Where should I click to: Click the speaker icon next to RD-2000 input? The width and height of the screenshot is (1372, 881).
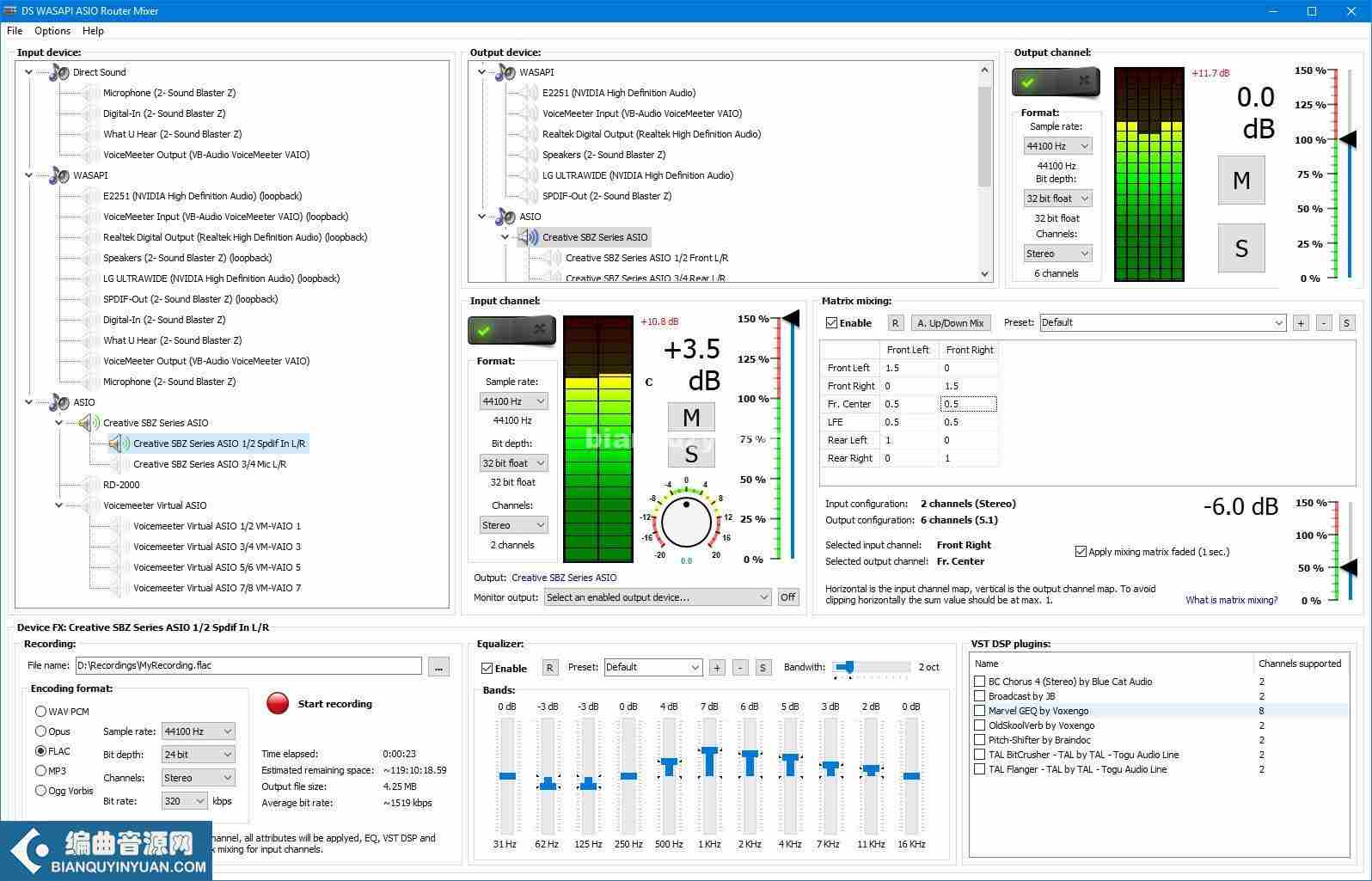pos(89,485)
